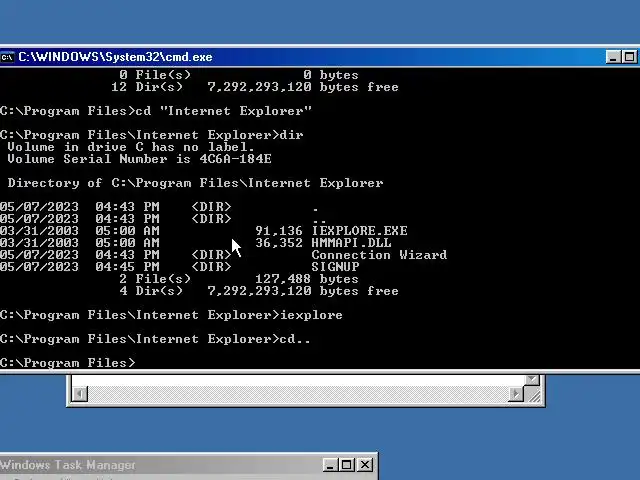Click the cmd.exe window title text
The image size is (640, 480).
[x=116, y=57]
